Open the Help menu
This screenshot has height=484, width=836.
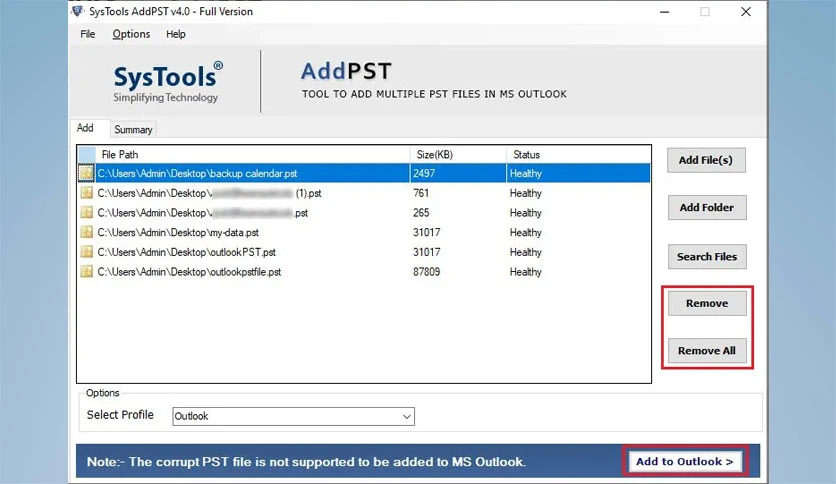tap(175, 34)
